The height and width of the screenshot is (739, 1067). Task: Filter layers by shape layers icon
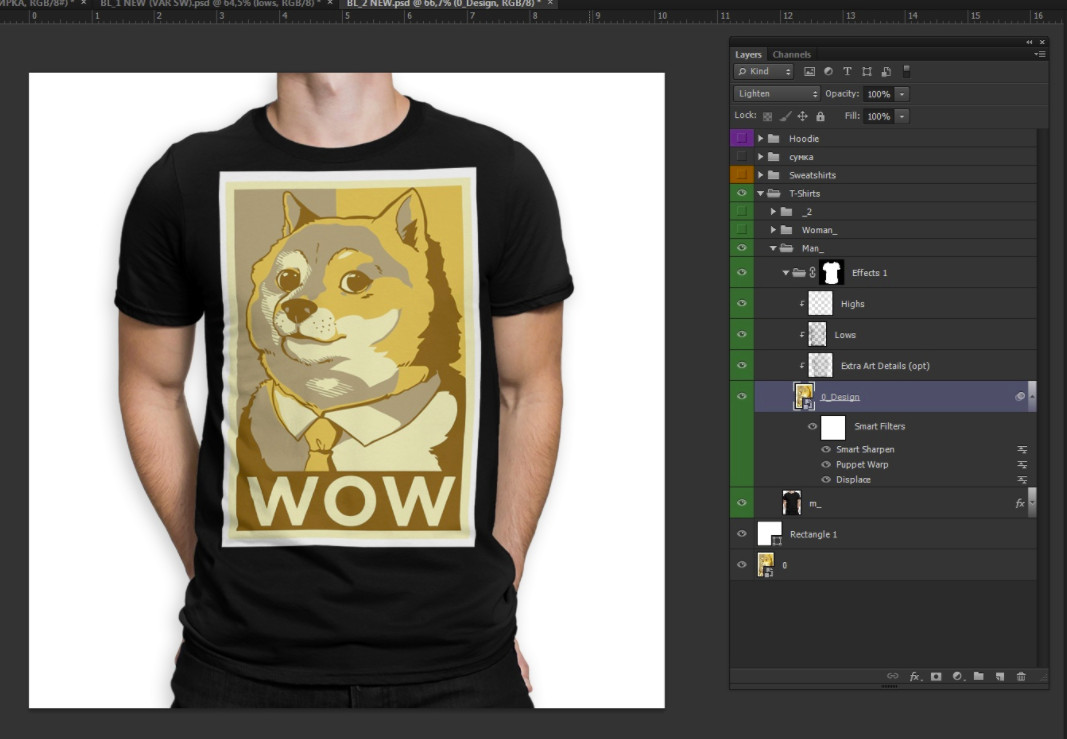[x=867, y=71]
